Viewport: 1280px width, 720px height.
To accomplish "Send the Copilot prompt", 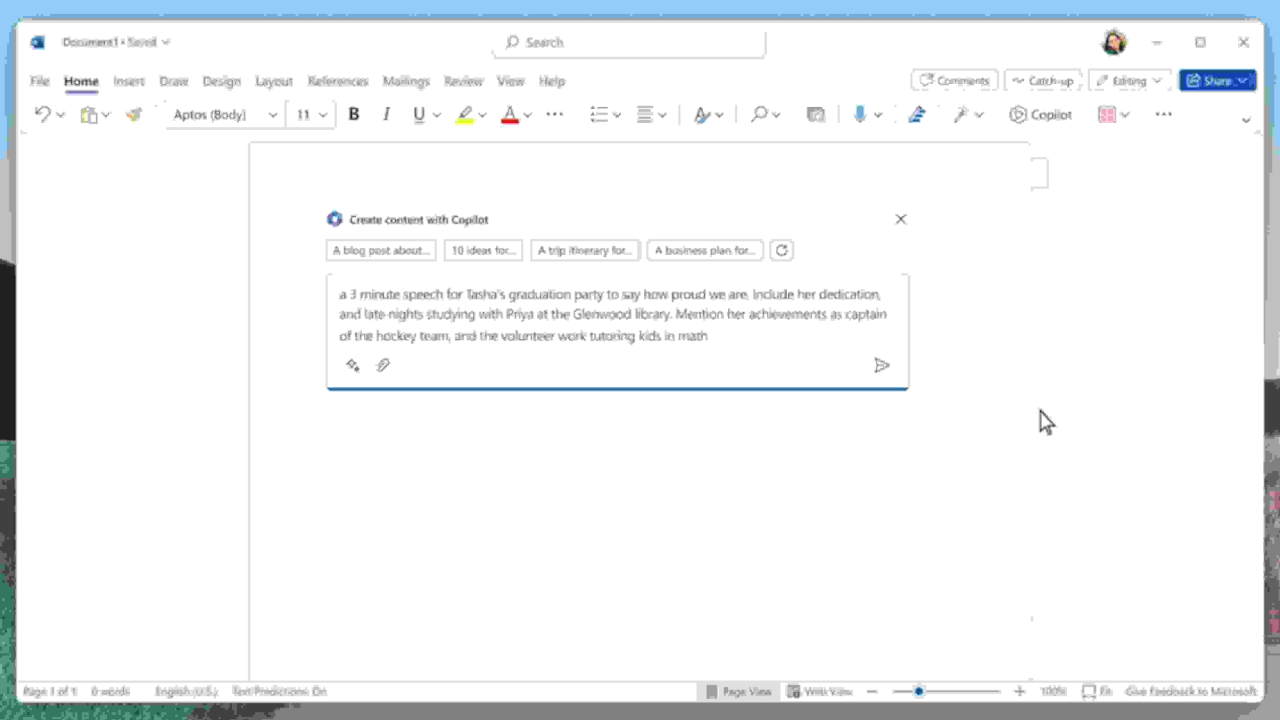I will (881, 365).
